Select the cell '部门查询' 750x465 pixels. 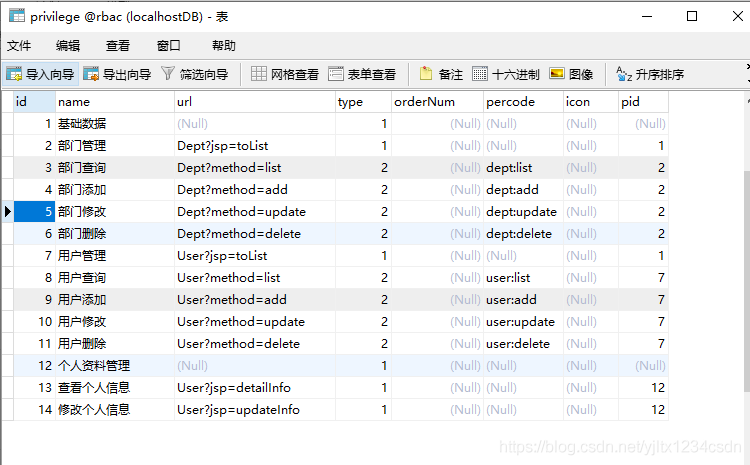click(x=115, y=168)
